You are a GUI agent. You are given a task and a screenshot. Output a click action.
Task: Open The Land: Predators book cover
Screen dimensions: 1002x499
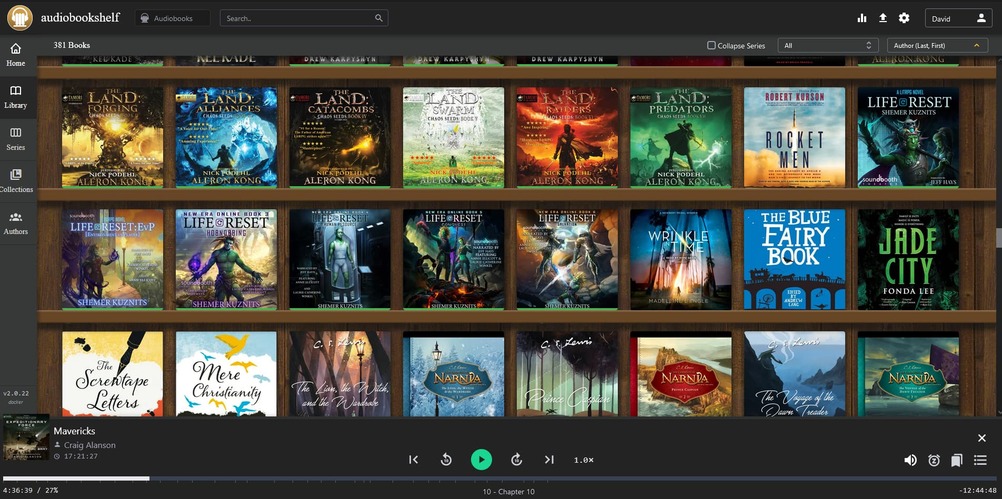point(681,137)
